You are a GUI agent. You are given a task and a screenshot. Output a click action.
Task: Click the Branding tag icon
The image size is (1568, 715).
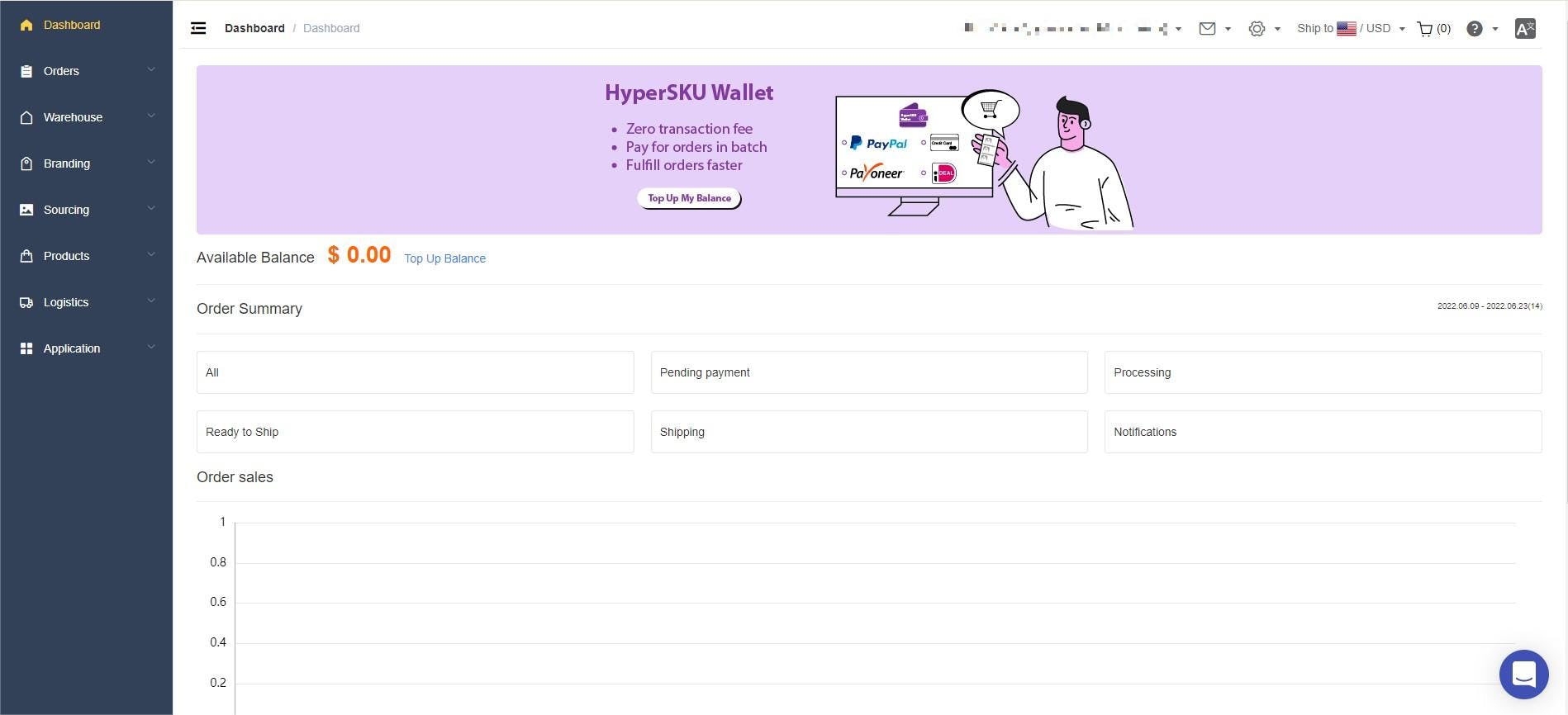tap(26, 163)
